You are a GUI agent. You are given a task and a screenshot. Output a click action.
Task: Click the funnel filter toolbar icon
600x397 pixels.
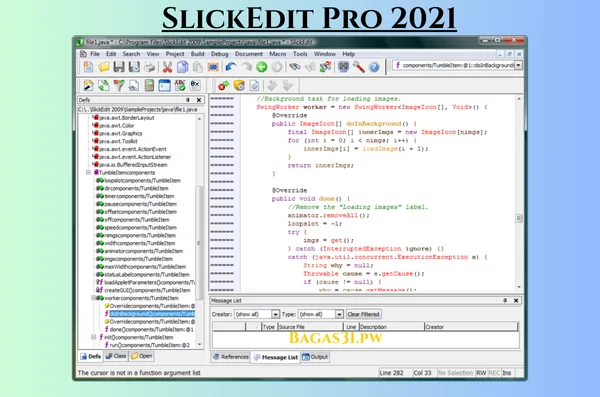click(119, 85)
